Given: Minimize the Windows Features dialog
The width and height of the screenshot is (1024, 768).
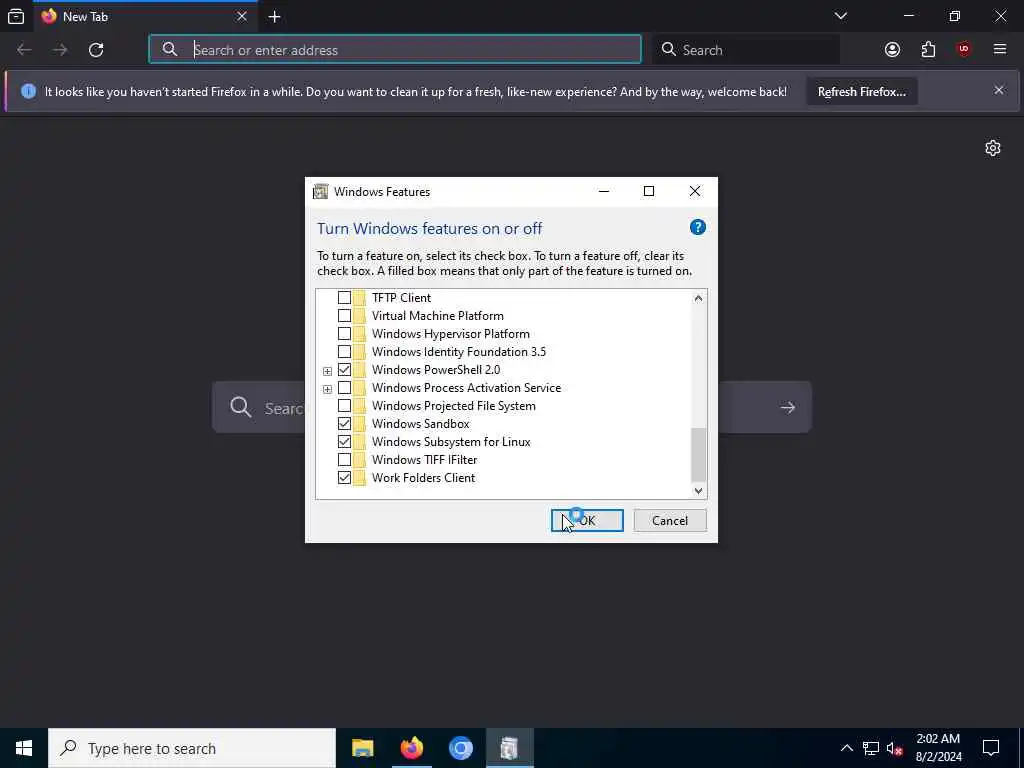Looking at the screenshot, I should tap(603, 191).
